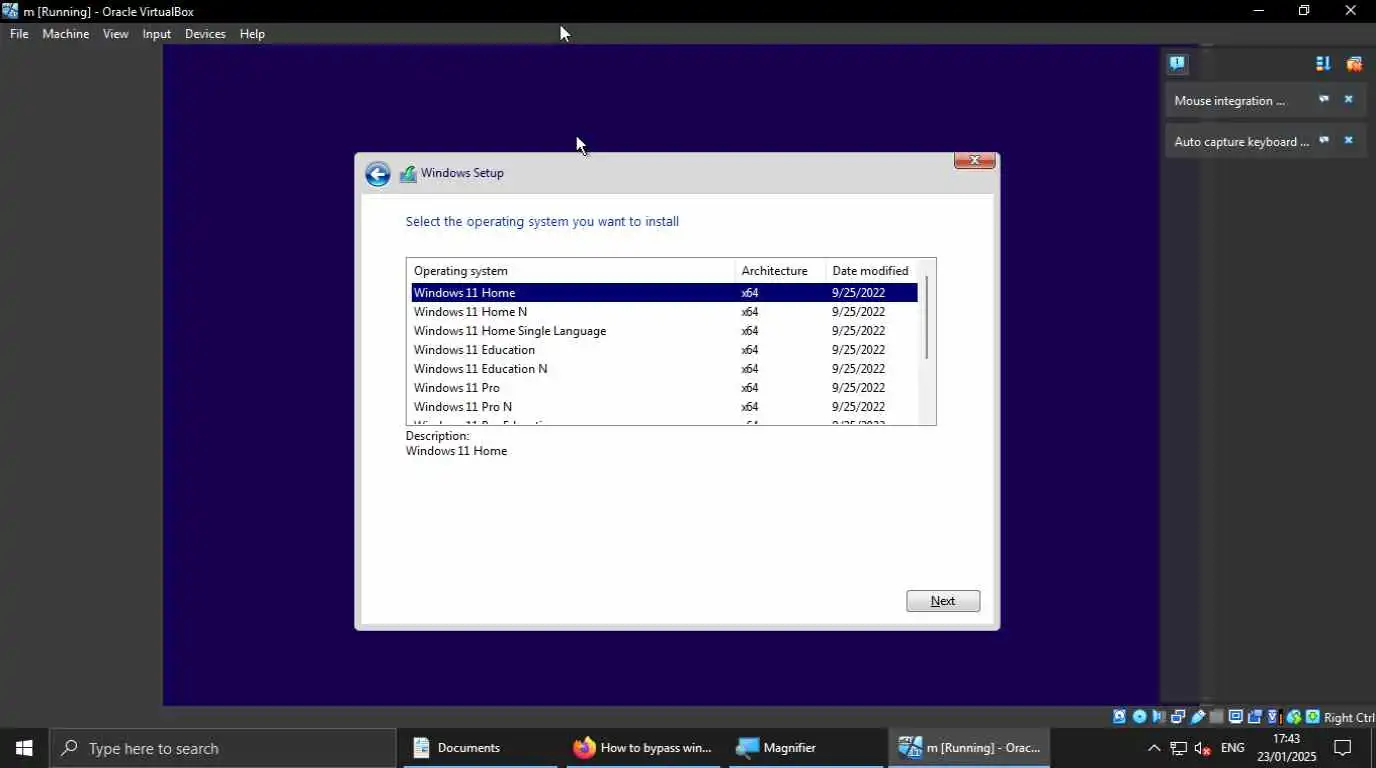This screenshot has height=768, width=1376.
Task: Open the Input menu
Action: click(157, 34)
